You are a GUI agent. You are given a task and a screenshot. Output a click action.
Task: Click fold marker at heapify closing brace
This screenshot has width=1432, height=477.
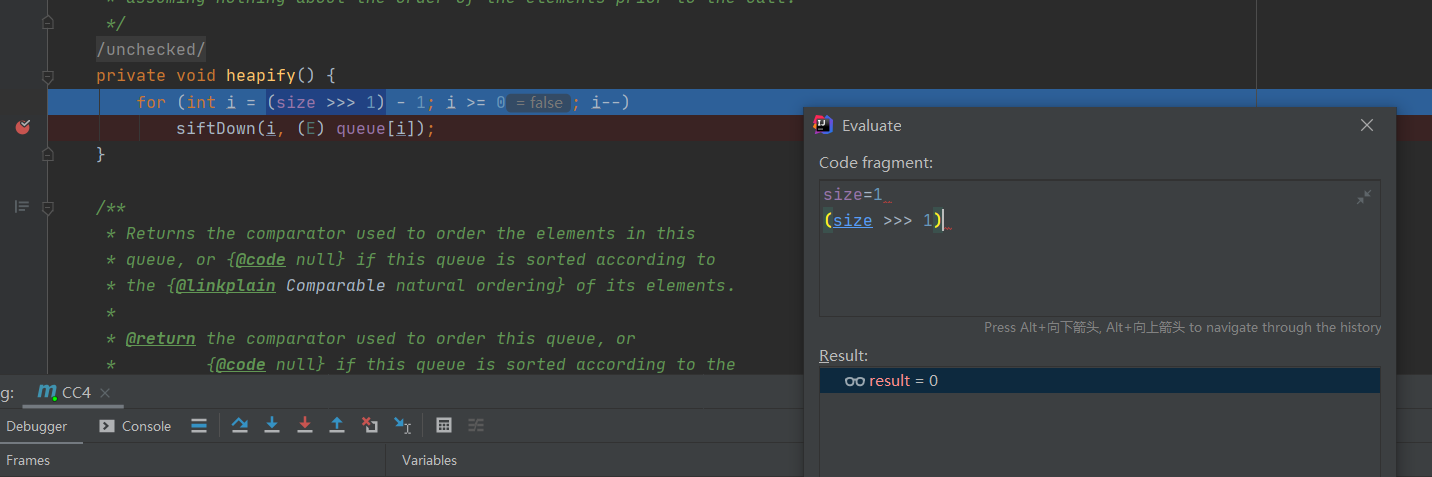[x=47, y=154]
